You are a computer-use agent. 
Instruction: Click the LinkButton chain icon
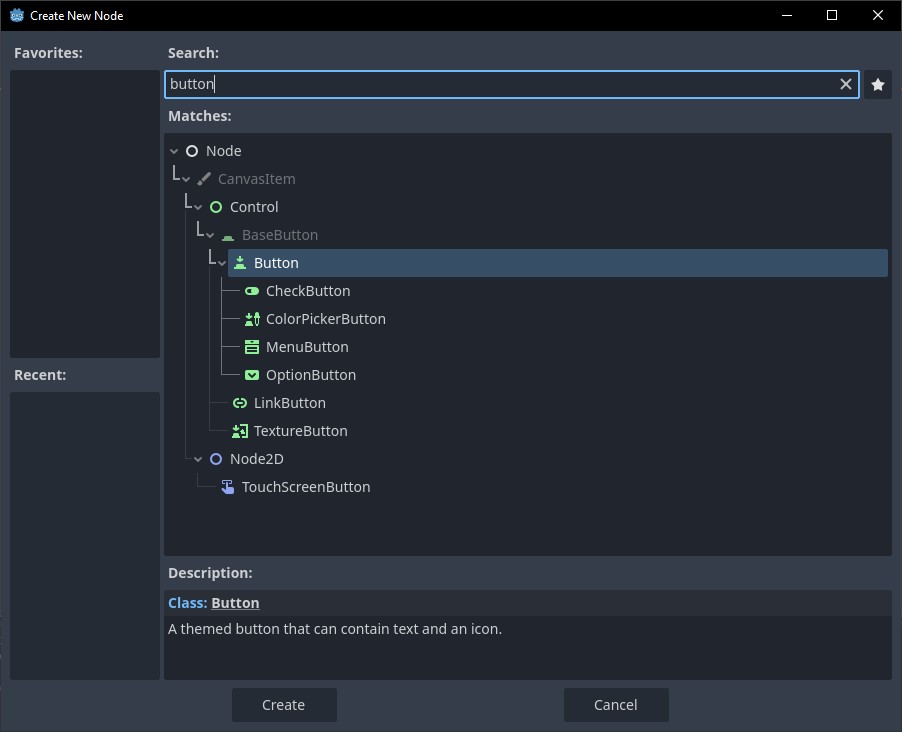pyautogui.click(x=240, y=403)
